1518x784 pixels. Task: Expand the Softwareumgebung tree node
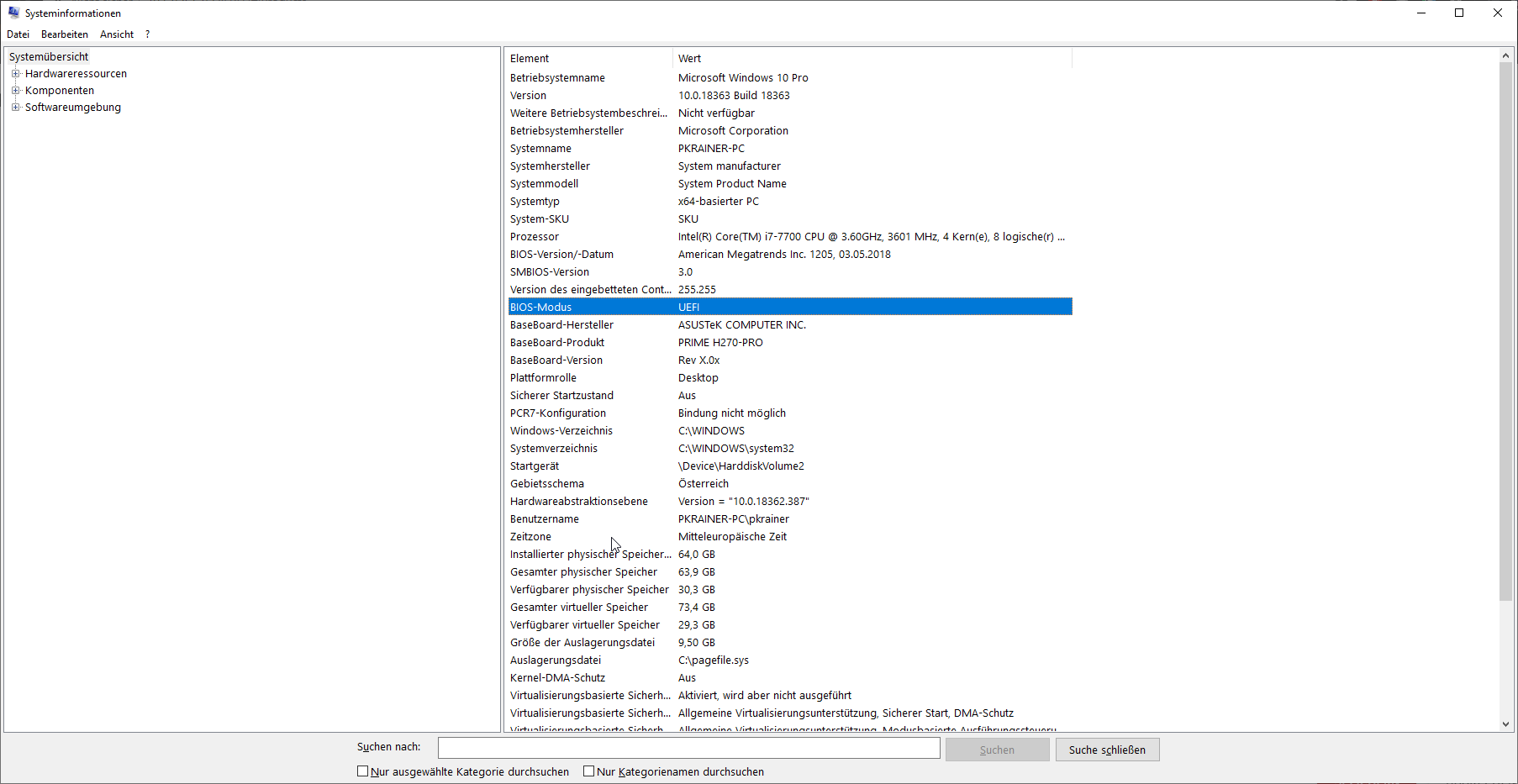(x=15, y=108)
